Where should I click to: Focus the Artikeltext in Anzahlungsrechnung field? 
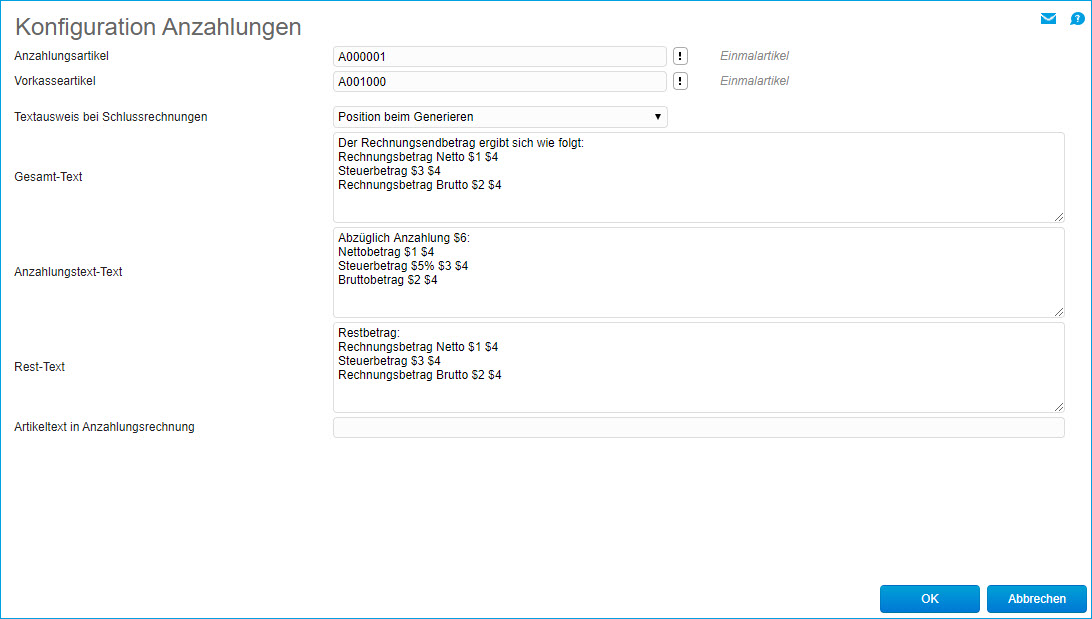[x=699, y=428]
